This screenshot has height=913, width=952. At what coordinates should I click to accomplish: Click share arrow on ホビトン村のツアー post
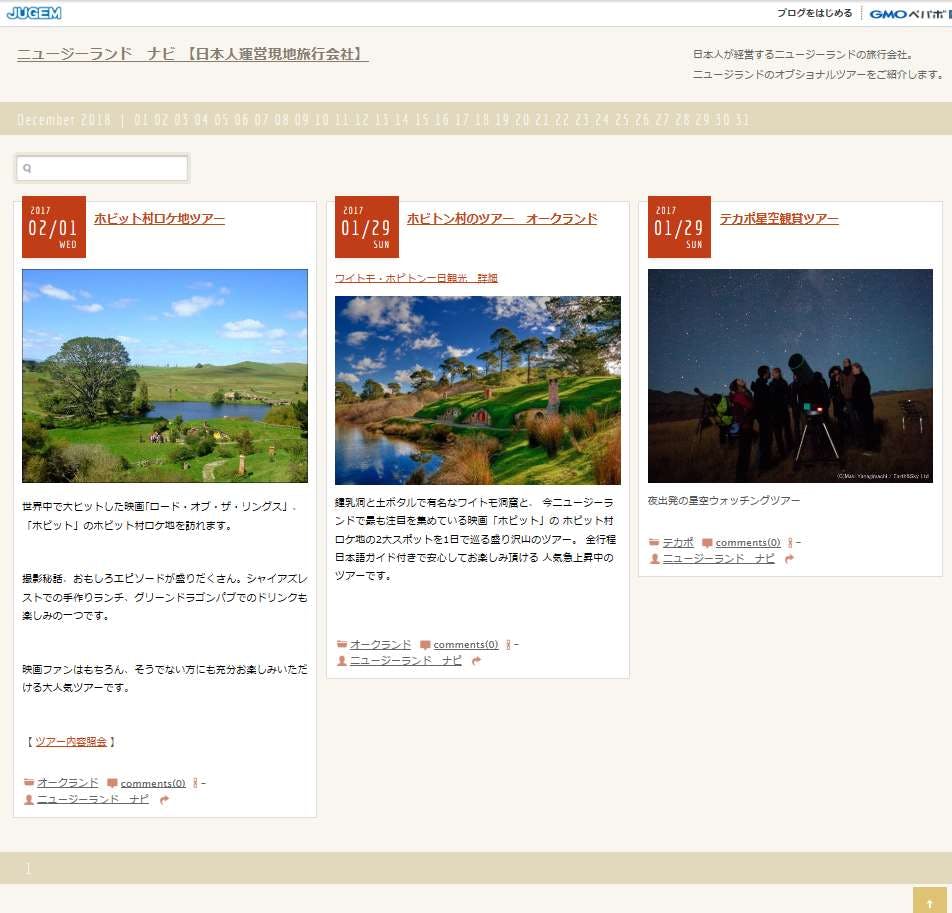click(477, 661)
